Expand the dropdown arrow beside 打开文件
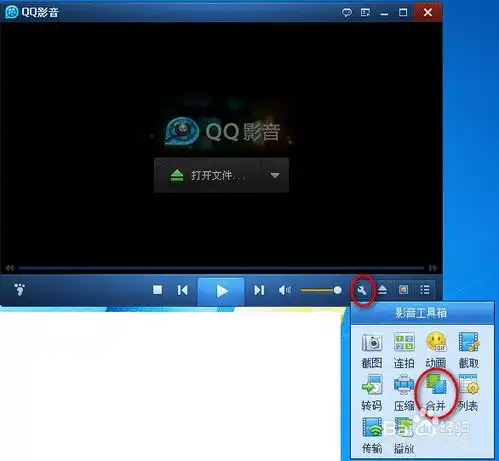The image size is (499, 461). point(275,175)
